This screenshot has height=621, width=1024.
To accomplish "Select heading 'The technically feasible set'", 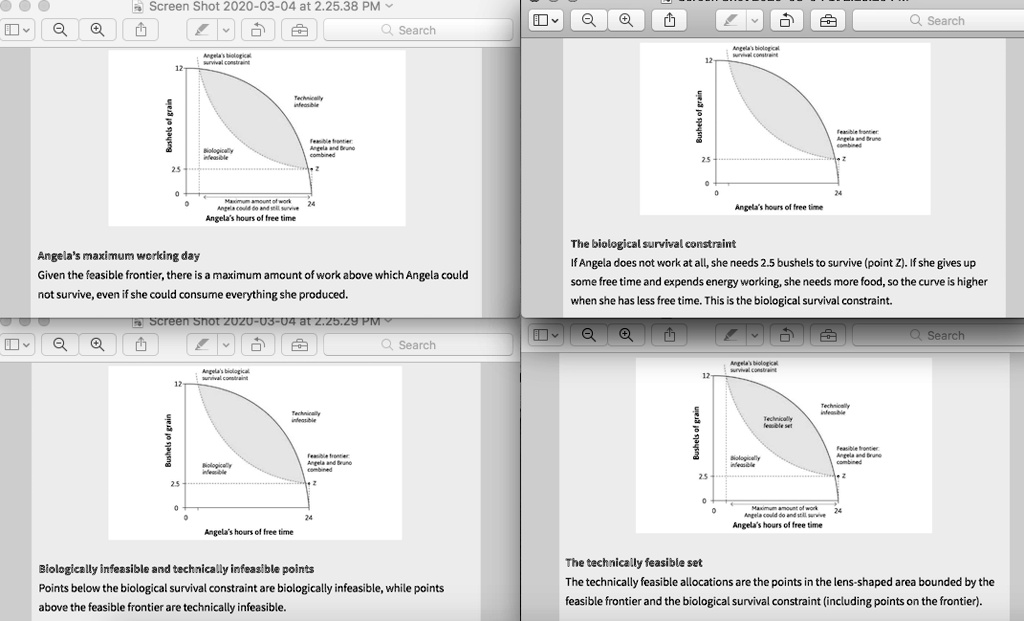I will pyautogui.click(x=633, y=562).
